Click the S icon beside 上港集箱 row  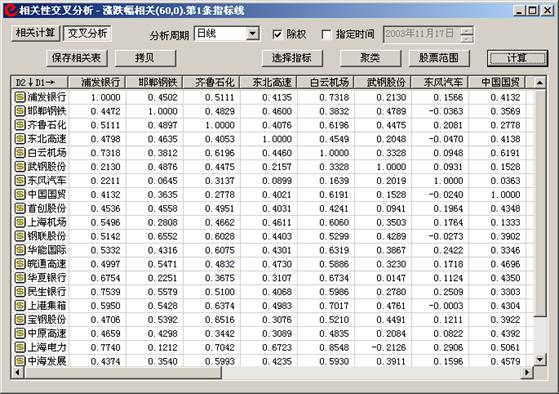tap(20, 306)
